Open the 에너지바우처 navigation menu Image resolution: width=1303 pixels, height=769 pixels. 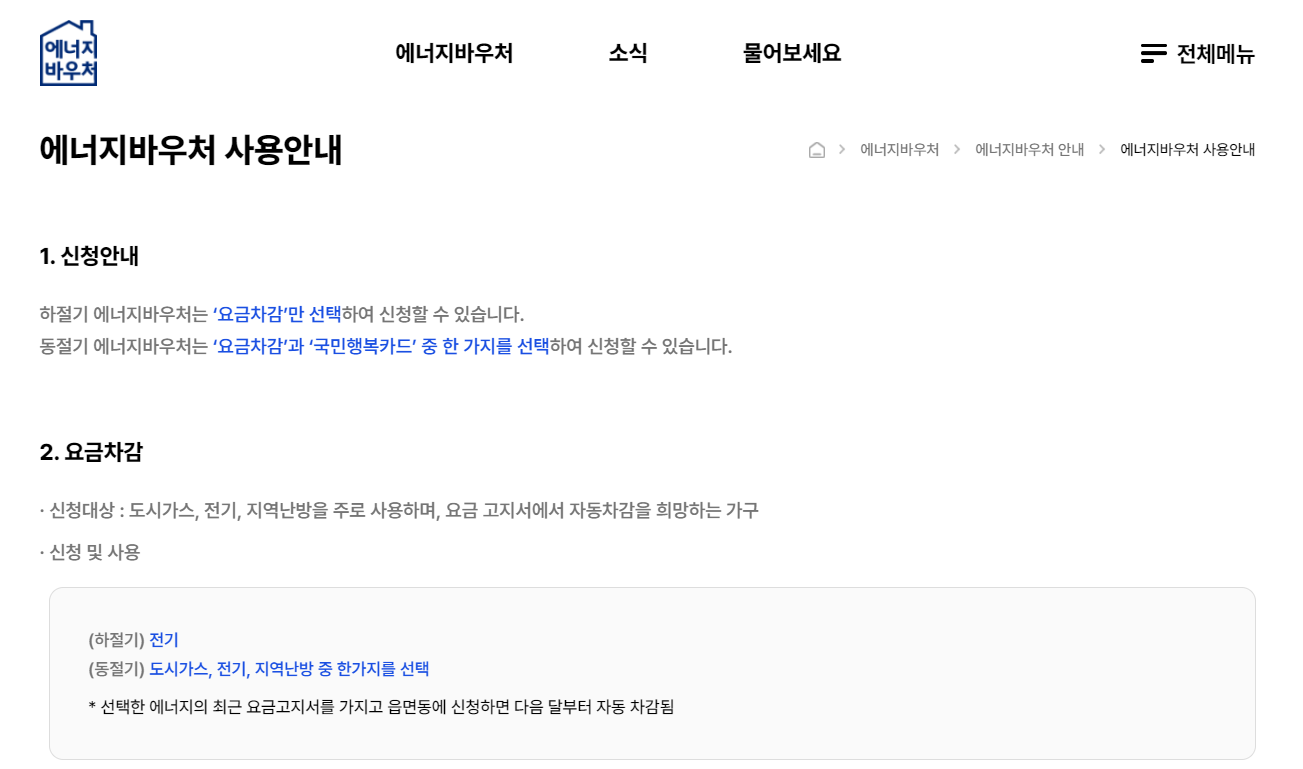(x=456, y=53)
